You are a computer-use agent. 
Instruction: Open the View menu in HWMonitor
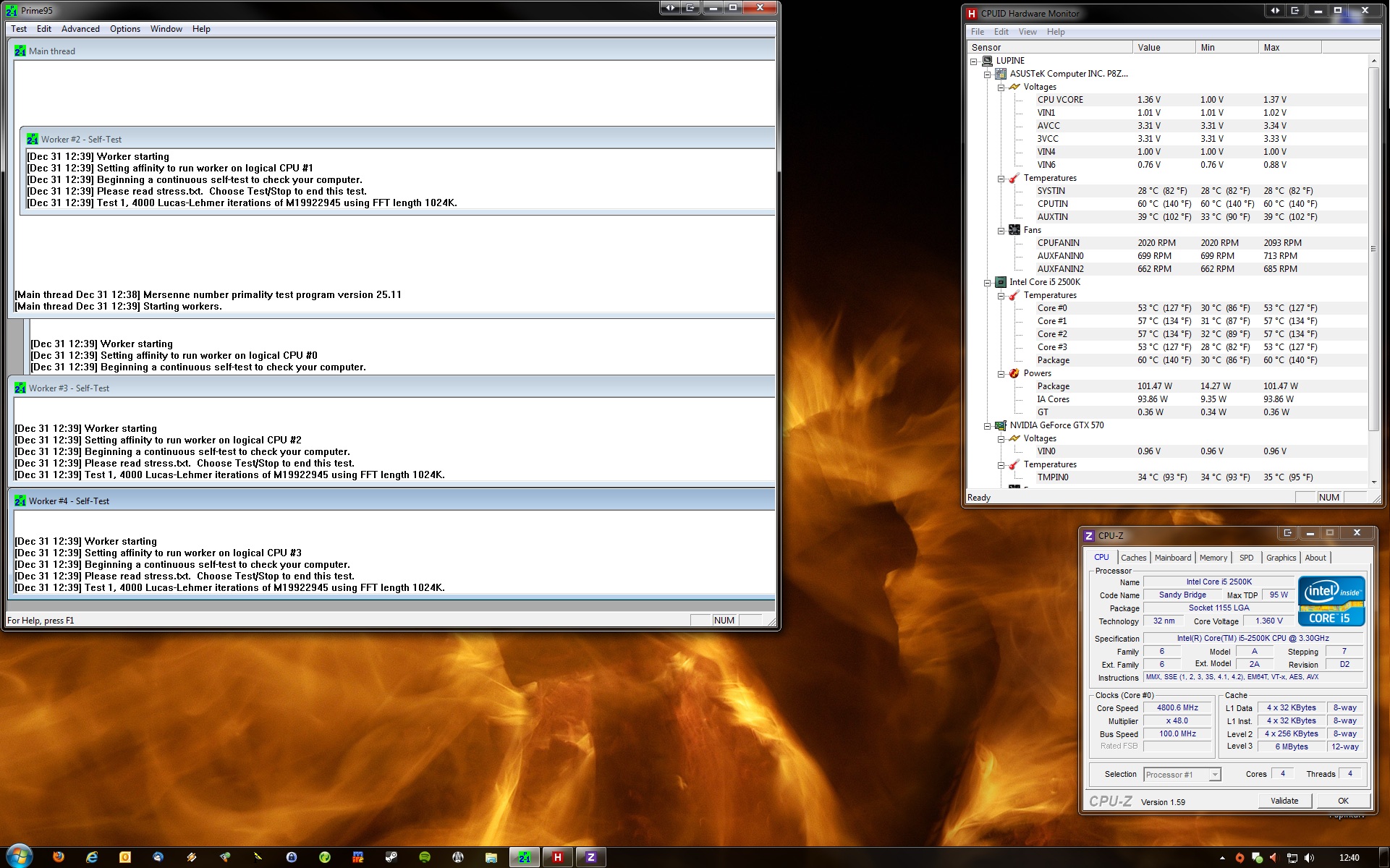point(1027,32)
